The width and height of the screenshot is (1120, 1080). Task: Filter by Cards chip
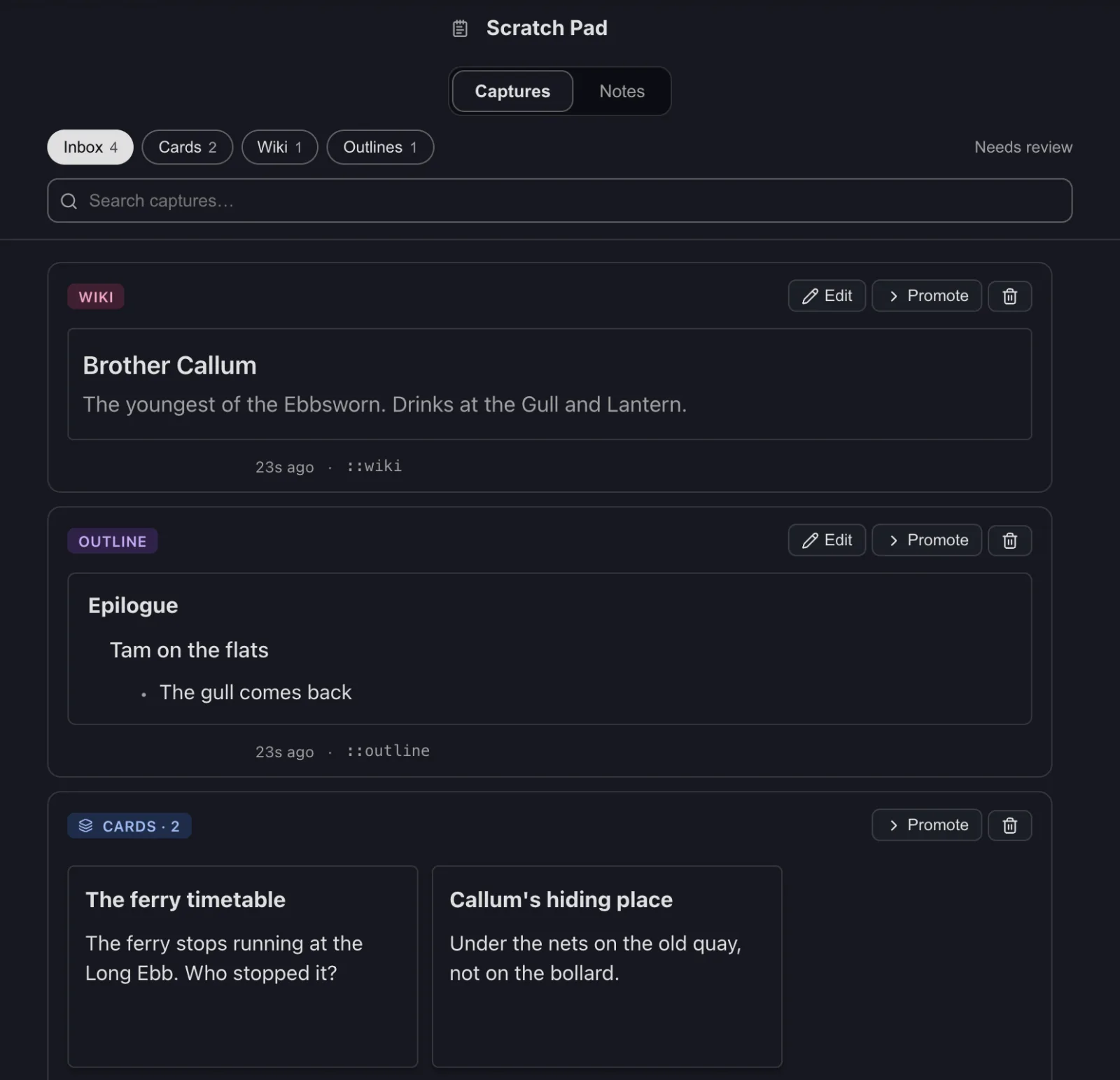pyautogui.click(x=188, y=147)
